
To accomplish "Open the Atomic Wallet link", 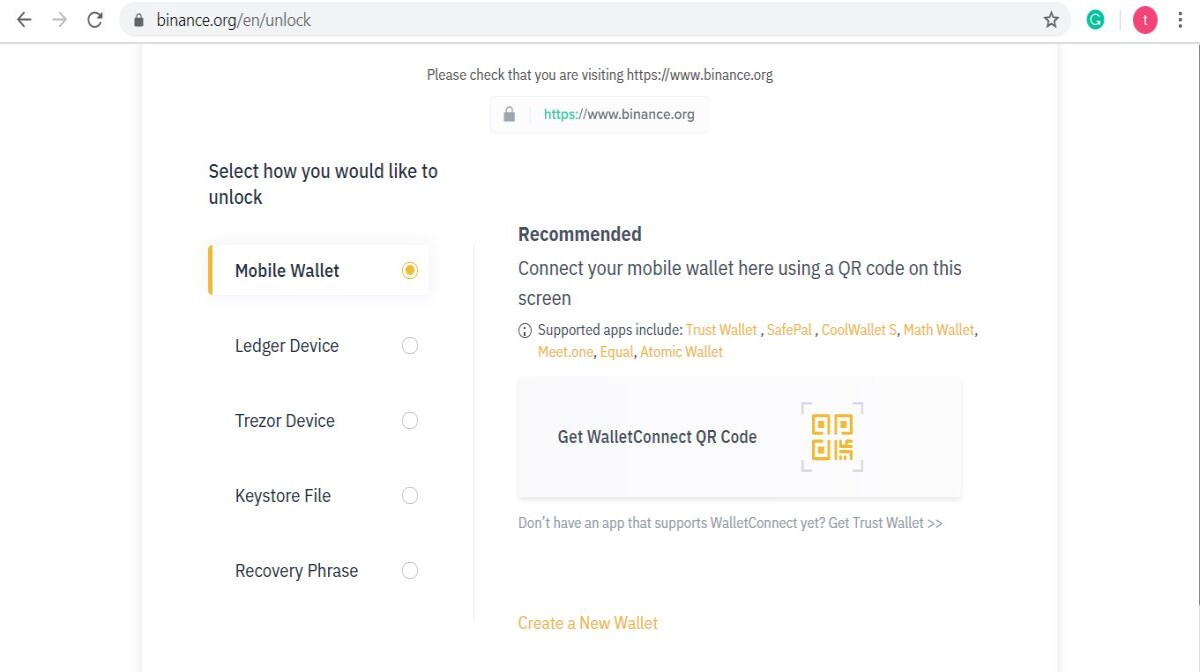I will point(681,352).
